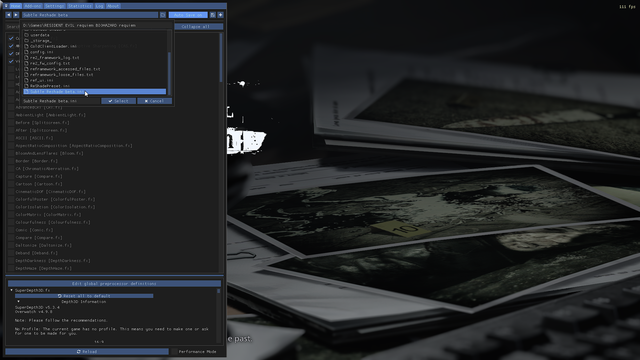Select reframework_accessed_files.txt file
The height and width of the screenshot is (360, 640).
[x=95, y=69]
